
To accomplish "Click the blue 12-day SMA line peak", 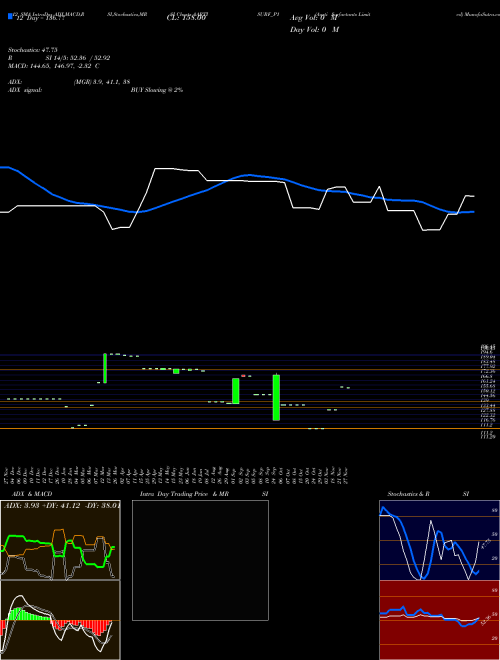I will pyautogui.click(x=249, y=175).
